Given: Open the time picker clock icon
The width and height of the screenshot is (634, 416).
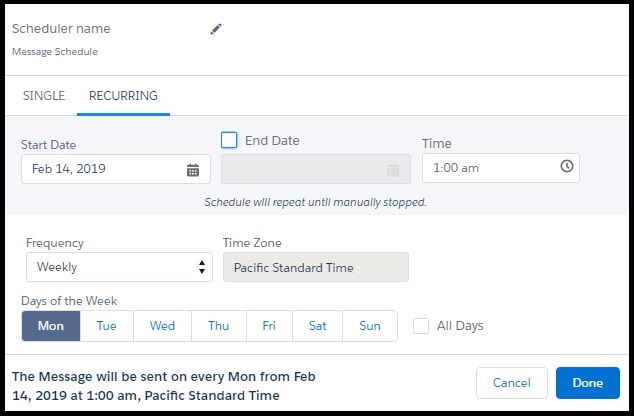Looking at the screenshot, I should pyautogui.click(x=567, y=166).
